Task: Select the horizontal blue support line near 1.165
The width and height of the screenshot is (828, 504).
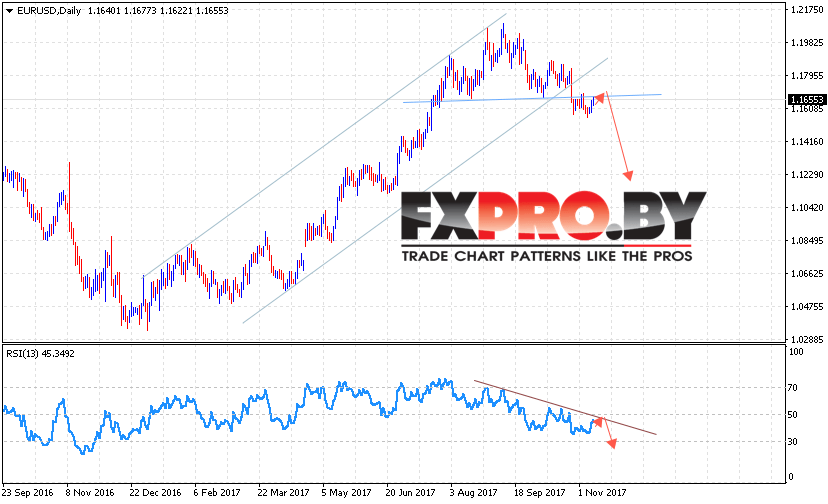Action: click(x=532, y=98)
